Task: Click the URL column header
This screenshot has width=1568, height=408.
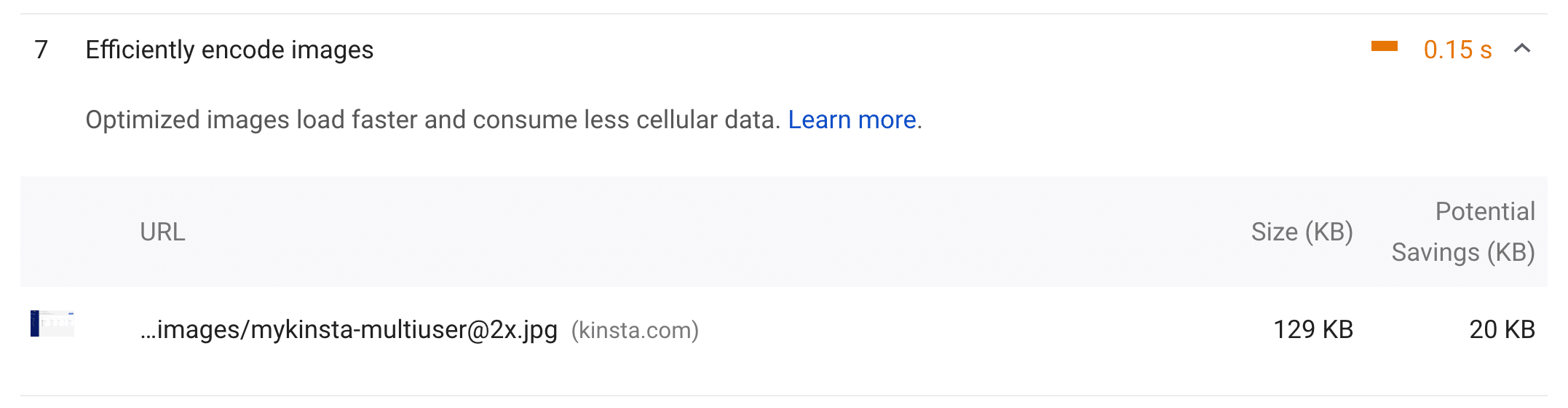Action: (x=162, y=232)
